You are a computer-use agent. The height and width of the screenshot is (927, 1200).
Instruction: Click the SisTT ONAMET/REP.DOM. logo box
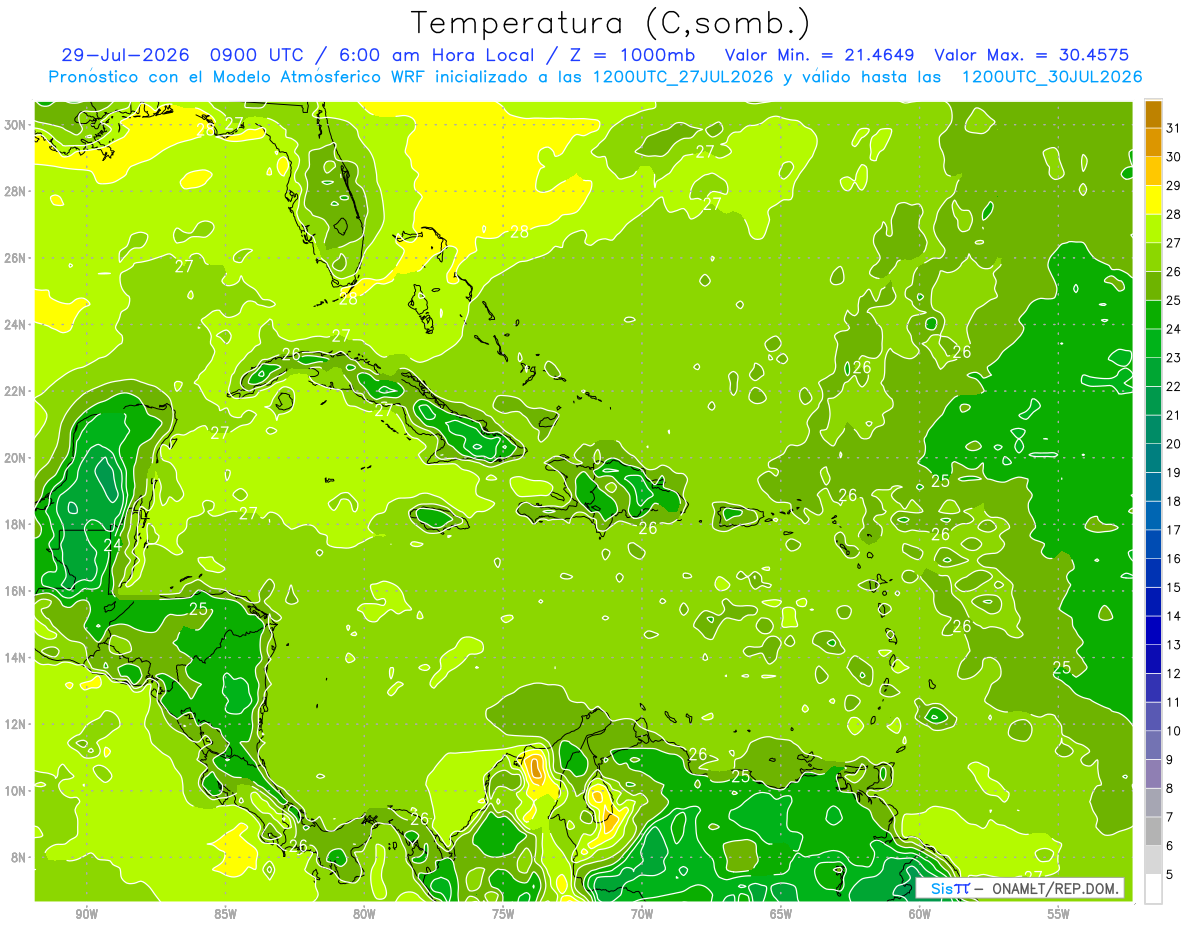1019,888
